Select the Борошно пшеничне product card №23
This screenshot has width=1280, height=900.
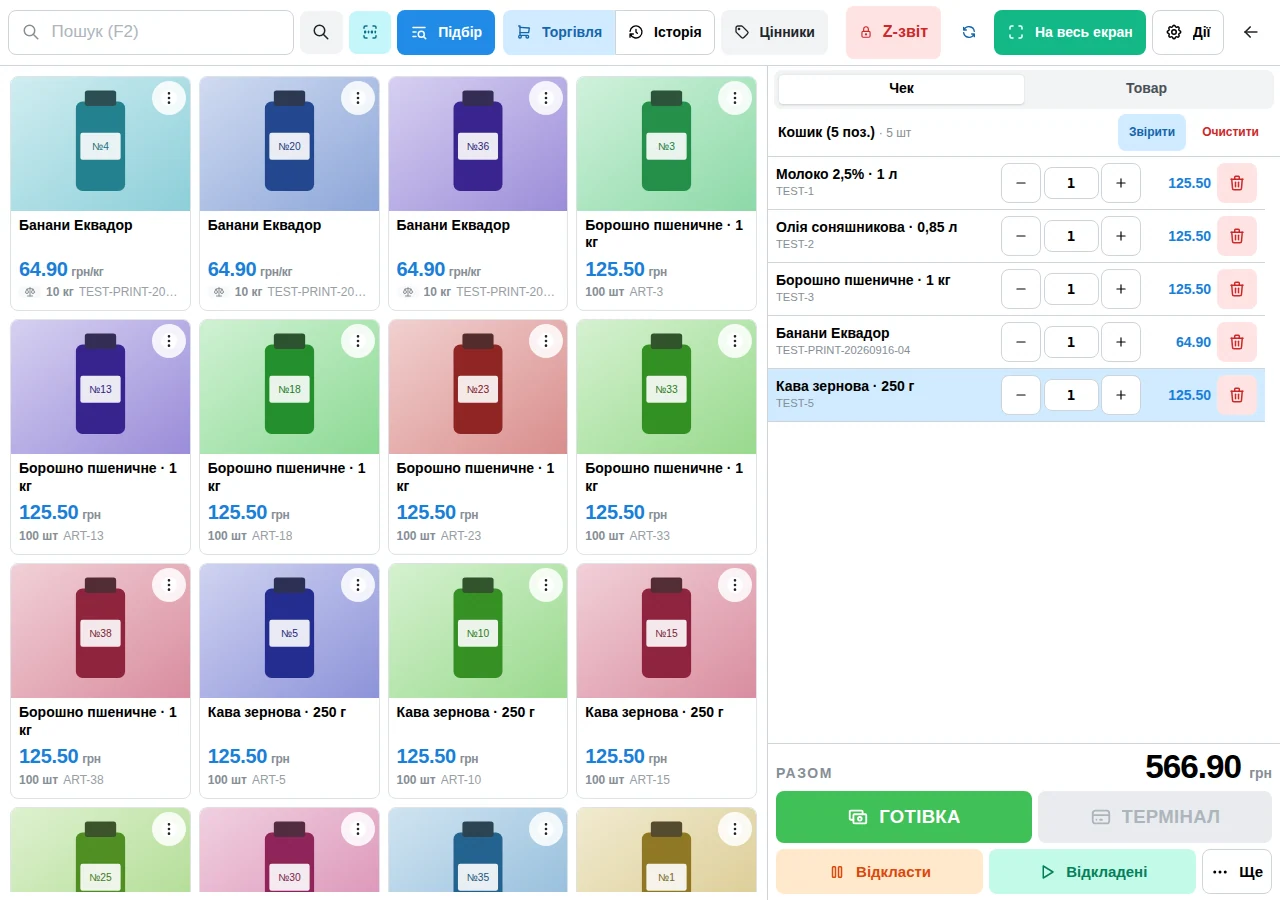(478, 437)
